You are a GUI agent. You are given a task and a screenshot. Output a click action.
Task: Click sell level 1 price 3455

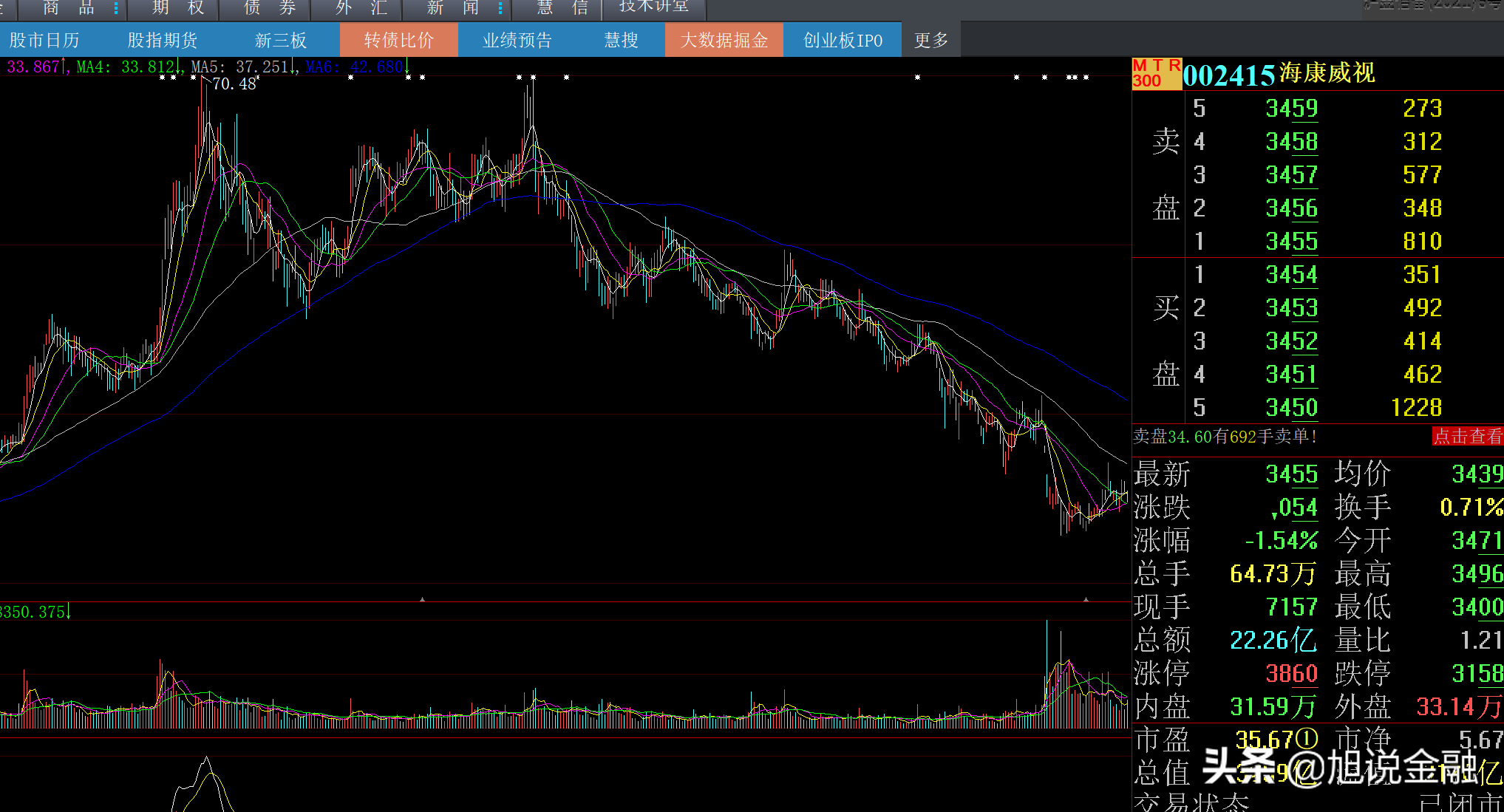pyautogui.click(x=1291, y=242)
